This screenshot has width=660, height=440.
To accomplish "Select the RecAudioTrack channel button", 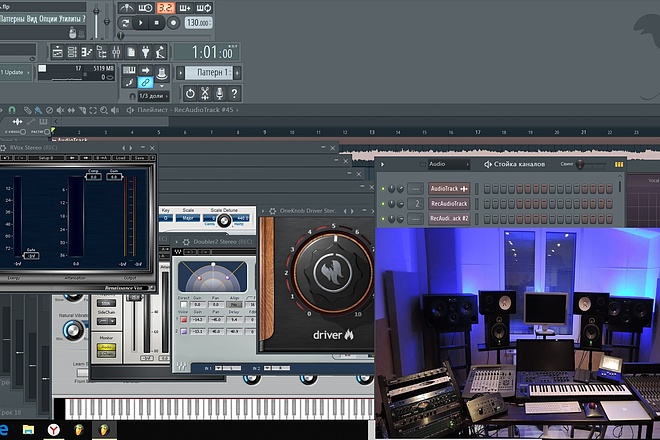I will (x=449, y=204).
